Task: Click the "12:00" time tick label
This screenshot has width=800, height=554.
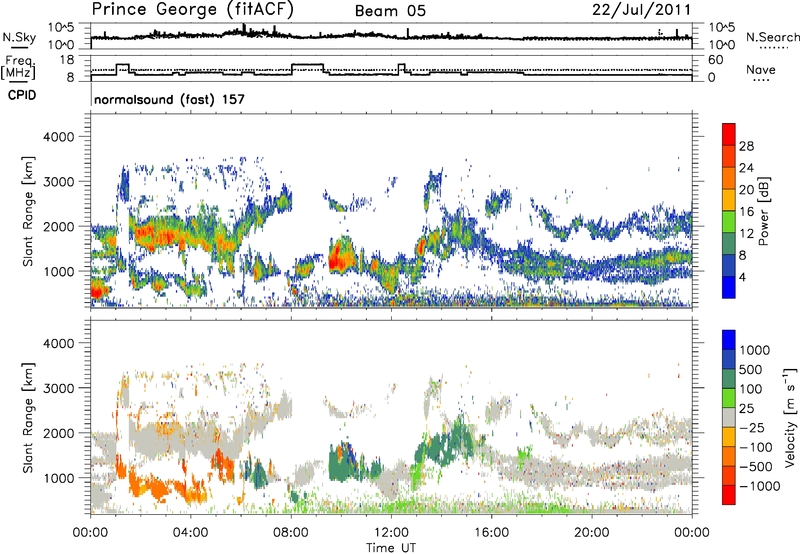Action: click(391, 533)
